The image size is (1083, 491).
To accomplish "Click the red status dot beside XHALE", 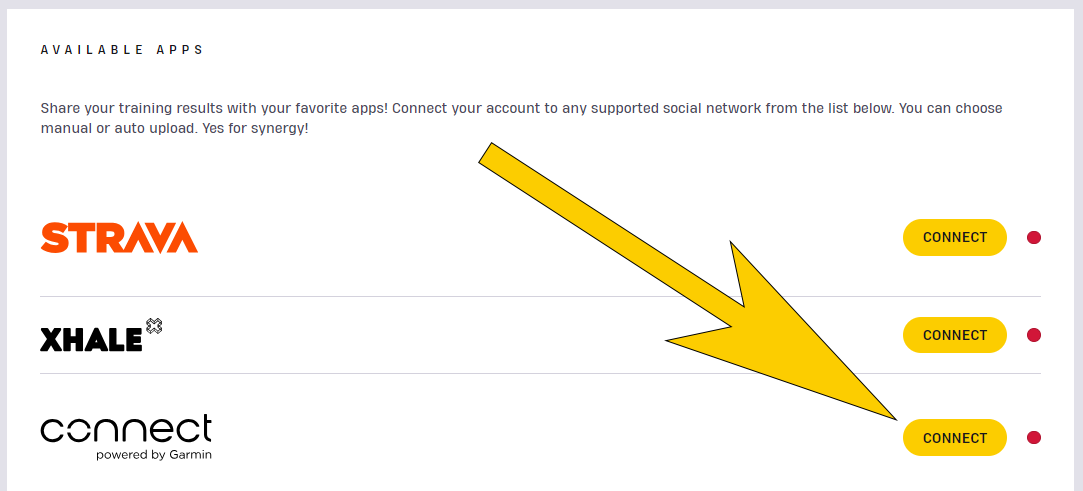I will click(1034, 335).
